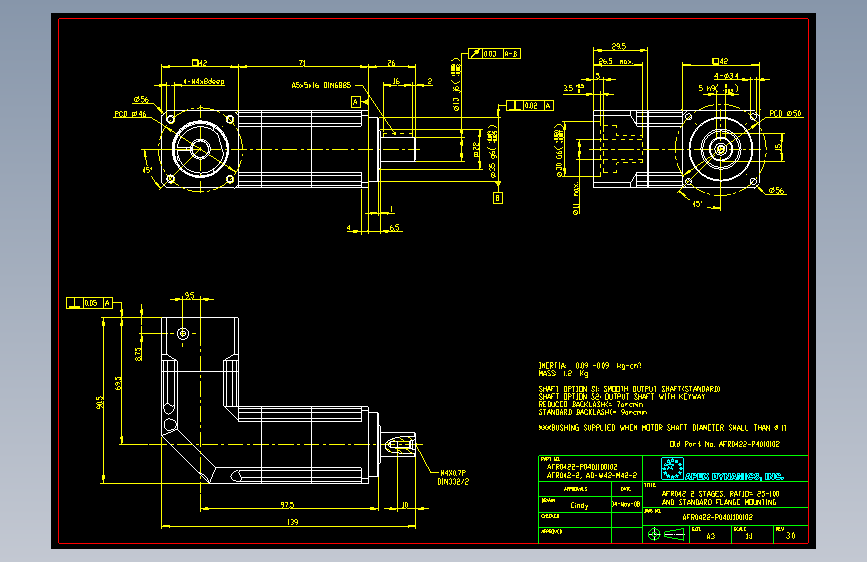Screen dimensions: 867x562
Task: Click the 16 keyway length dimension
Action: (396, 81)
